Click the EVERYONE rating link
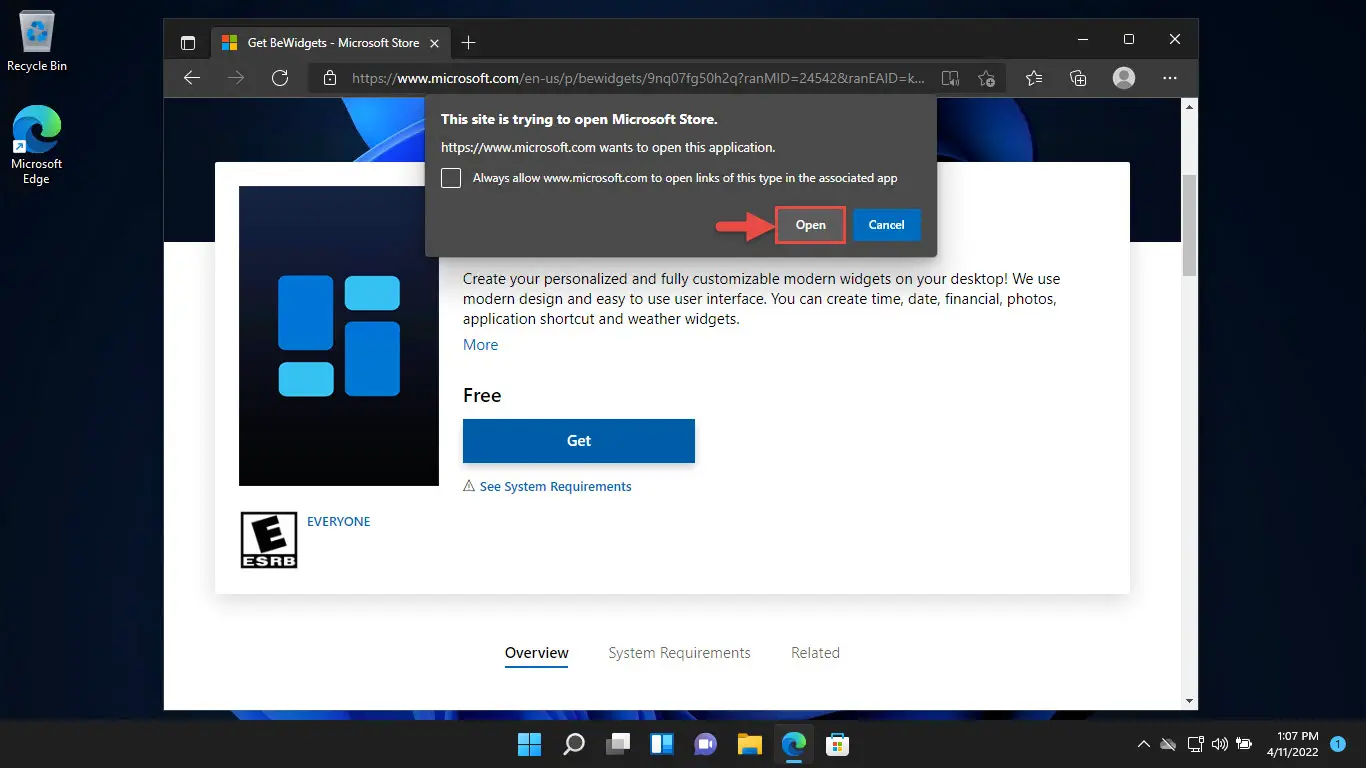 (339, 522)
